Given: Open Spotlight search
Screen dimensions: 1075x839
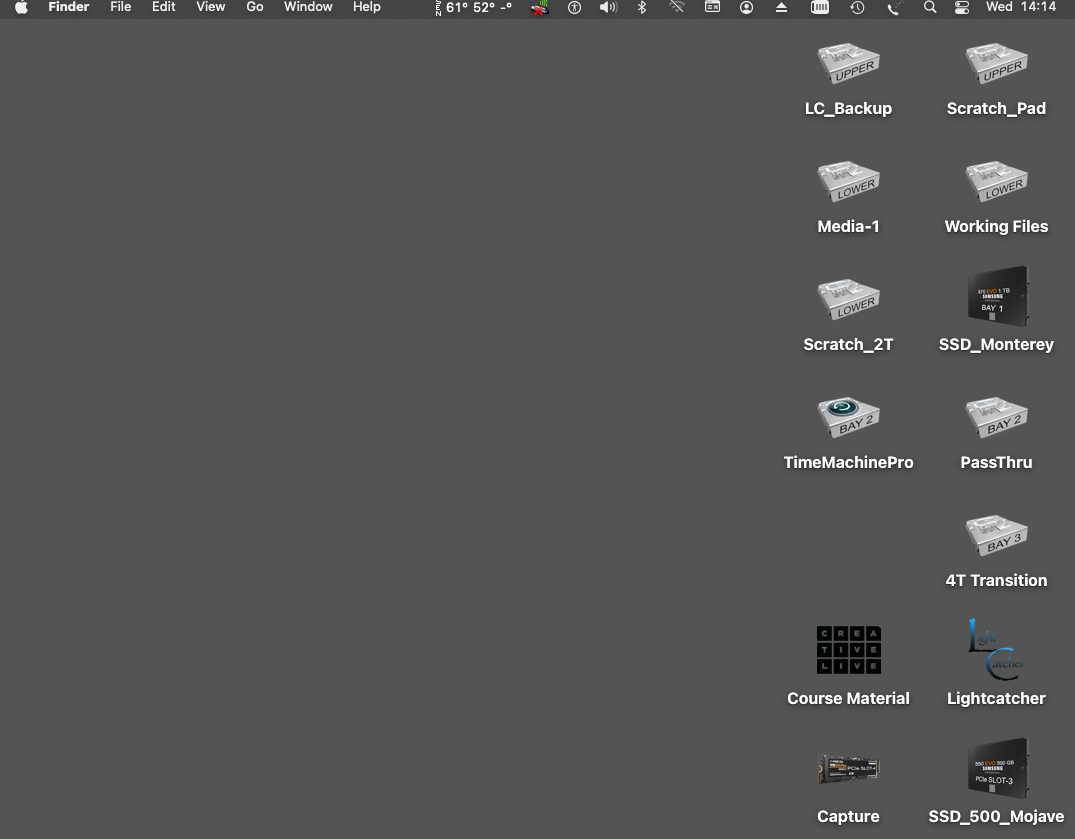Looking at the screenshot, I should point(930,8).
